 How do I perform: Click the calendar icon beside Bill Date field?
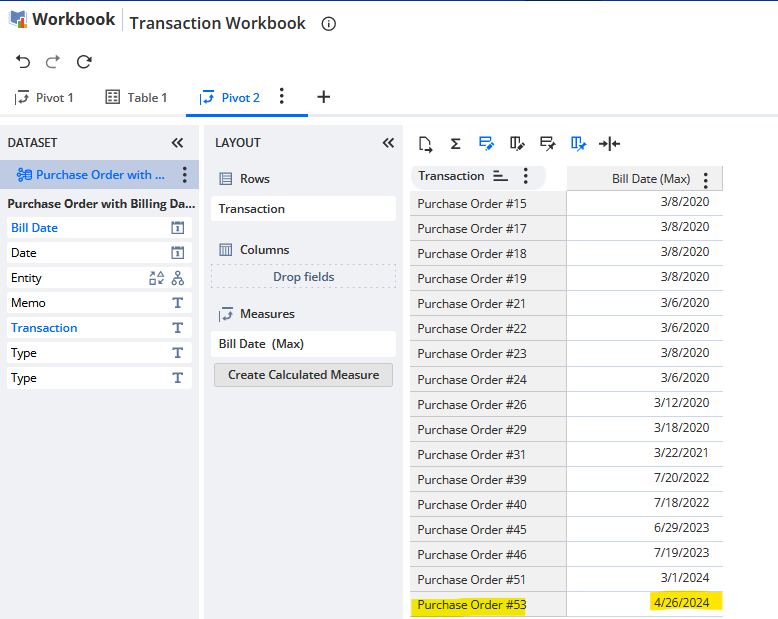178,228
